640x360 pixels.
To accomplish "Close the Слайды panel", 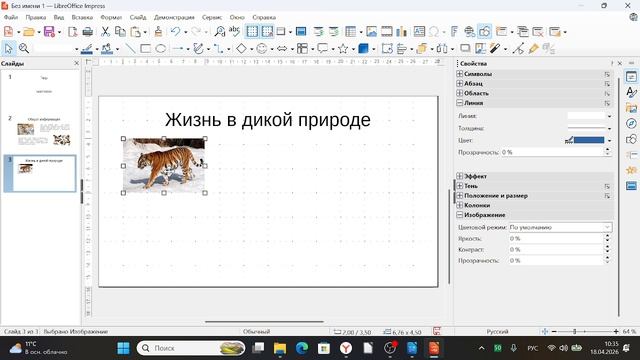I will tap(76, 63).
